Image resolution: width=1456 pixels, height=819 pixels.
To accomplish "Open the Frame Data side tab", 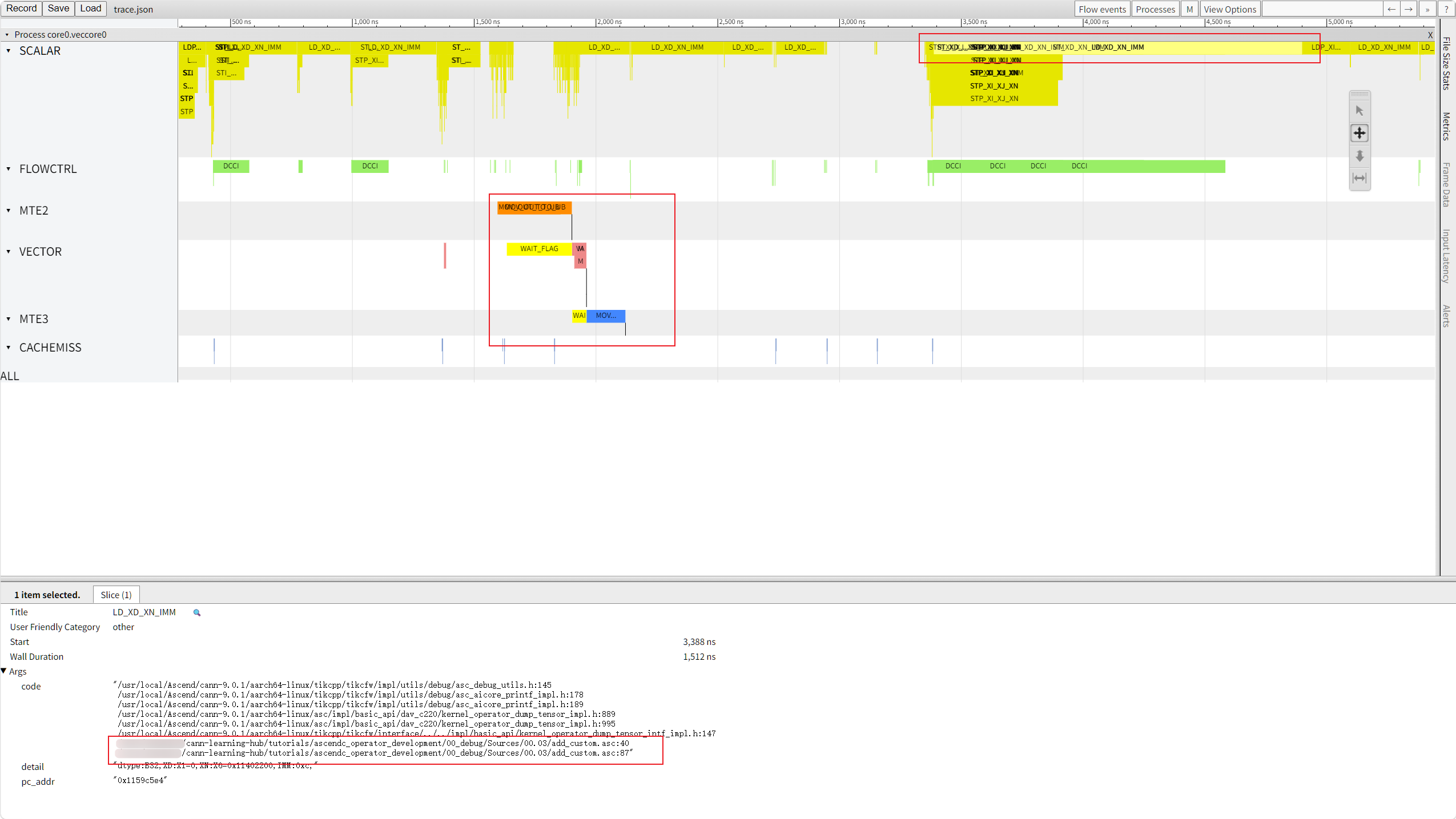I will (x=1446, y=185).
